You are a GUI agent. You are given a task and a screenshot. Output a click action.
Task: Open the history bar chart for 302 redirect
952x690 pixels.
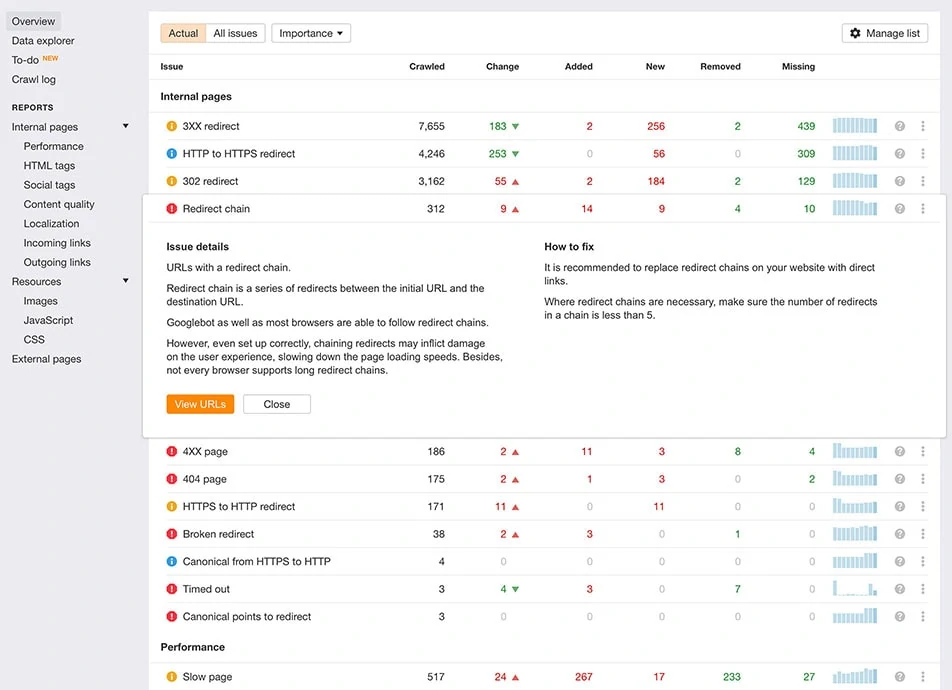[x=855, y=181]
